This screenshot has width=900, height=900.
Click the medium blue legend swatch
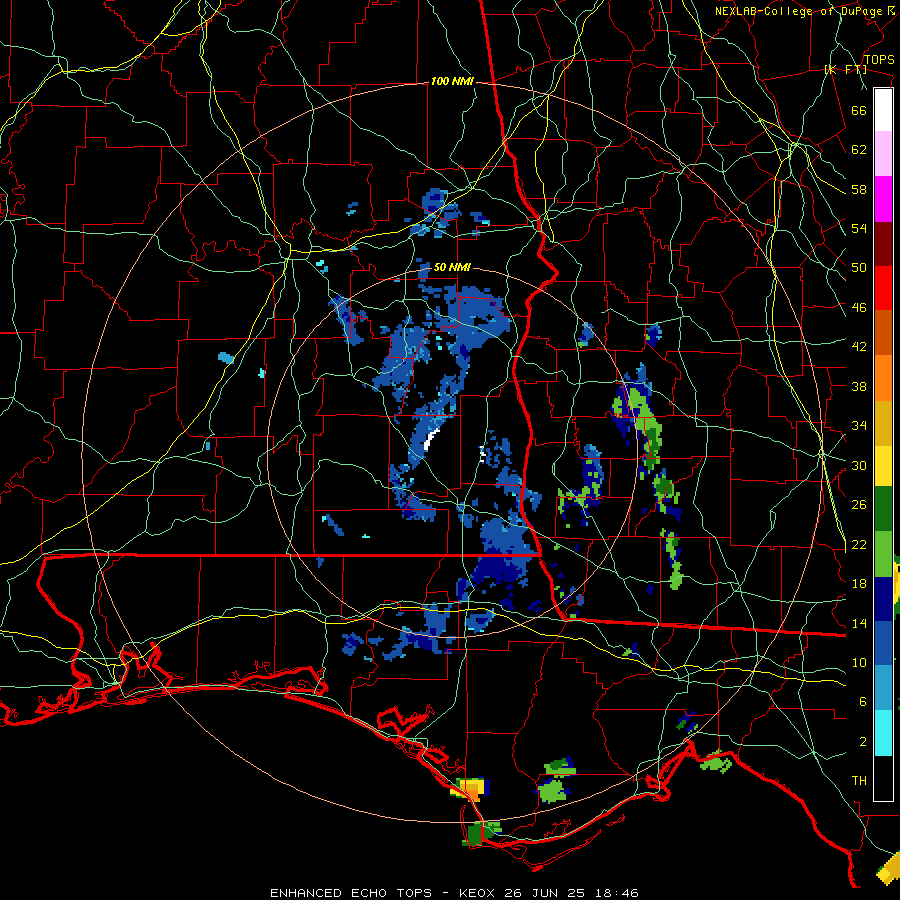coord(883,643)
